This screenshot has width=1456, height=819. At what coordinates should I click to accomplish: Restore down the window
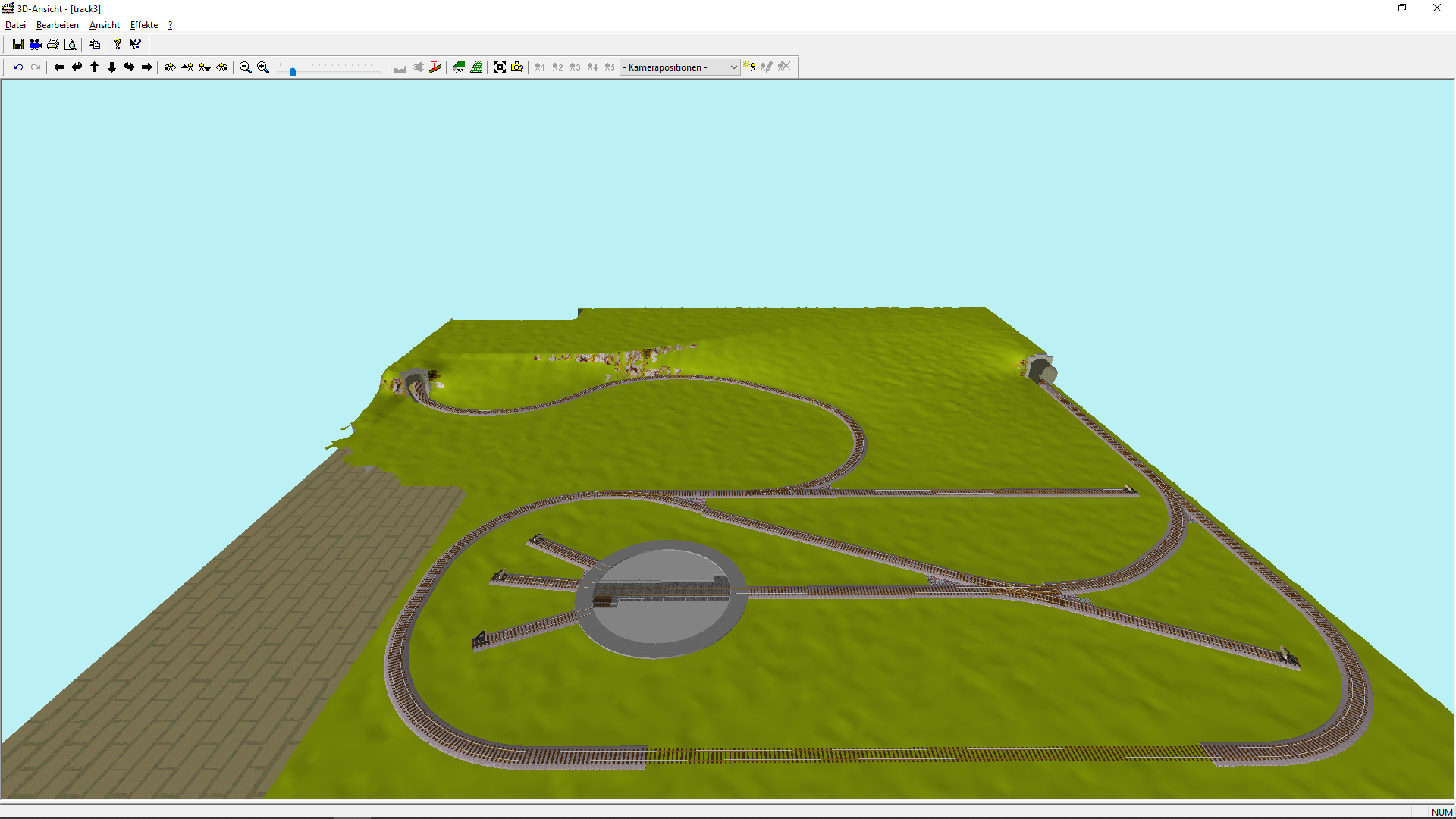click(1402, 8)
